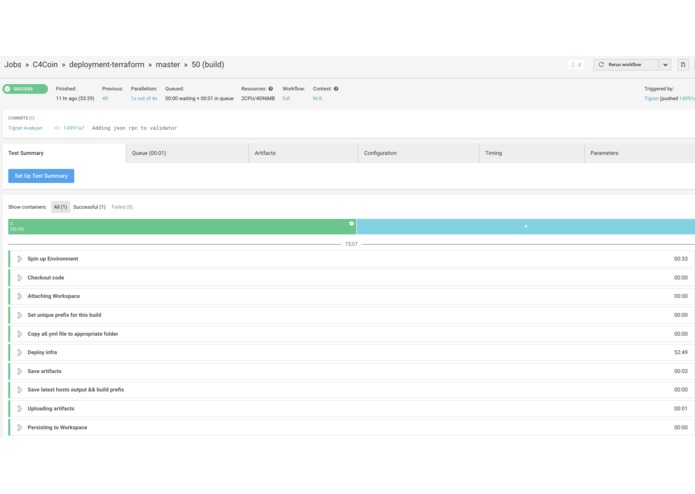The width and height of the screenshot is (695, 494).
Task: Open the Parameters tab
Action: coord(640,153)
